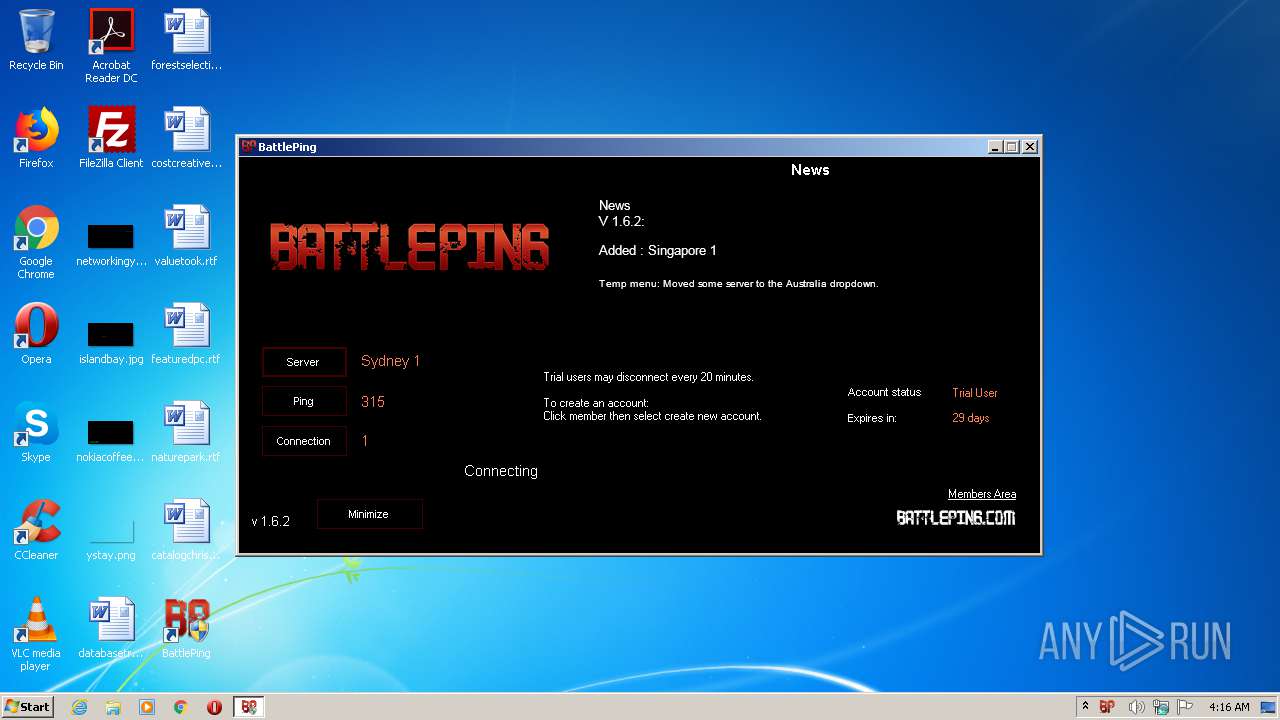This screenshot has width=1280, height=720.
Task: Select nokiacoffee file icon
Action: pyautogui.click(x=111, y=441)
